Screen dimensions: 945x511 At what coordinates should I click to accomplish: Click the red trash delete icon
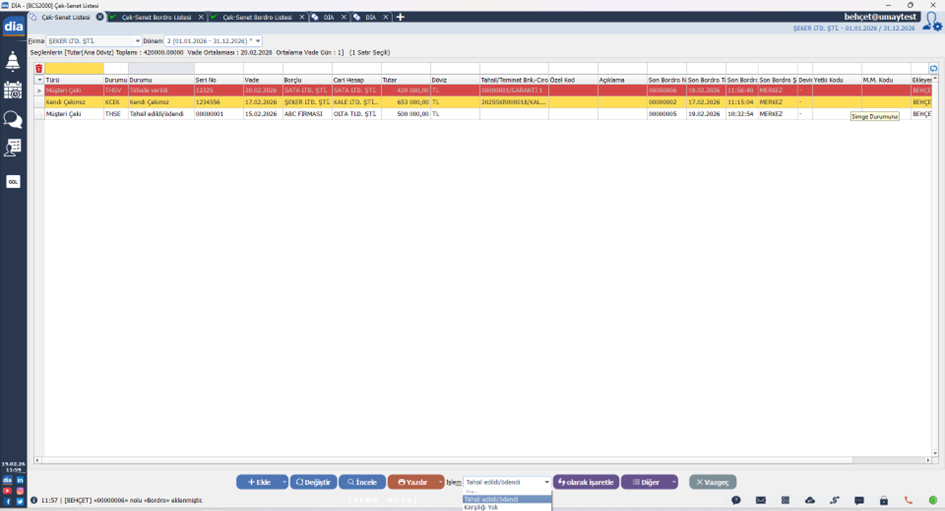point(39,69)
